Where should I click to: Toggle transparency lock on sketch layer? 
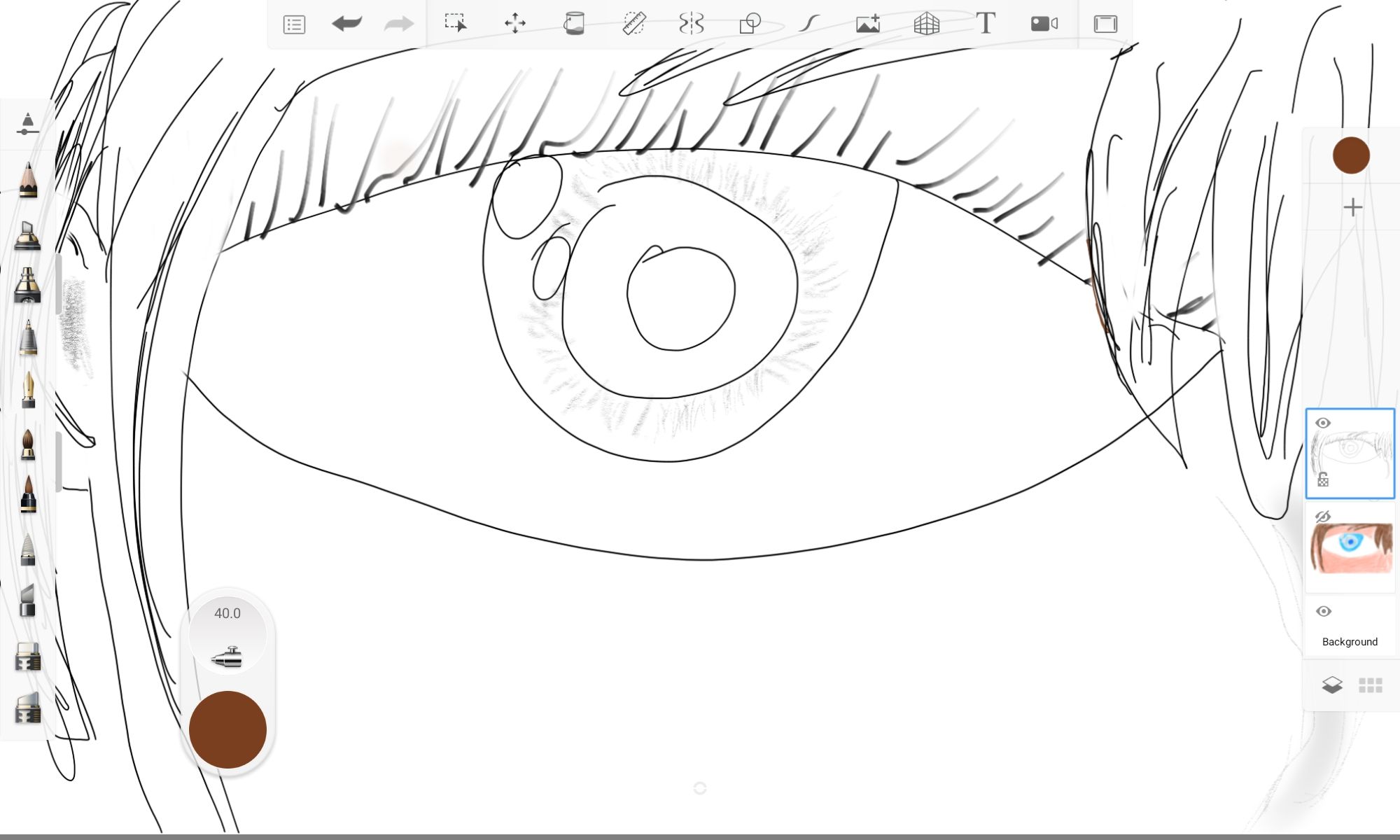pos(1323,479)
